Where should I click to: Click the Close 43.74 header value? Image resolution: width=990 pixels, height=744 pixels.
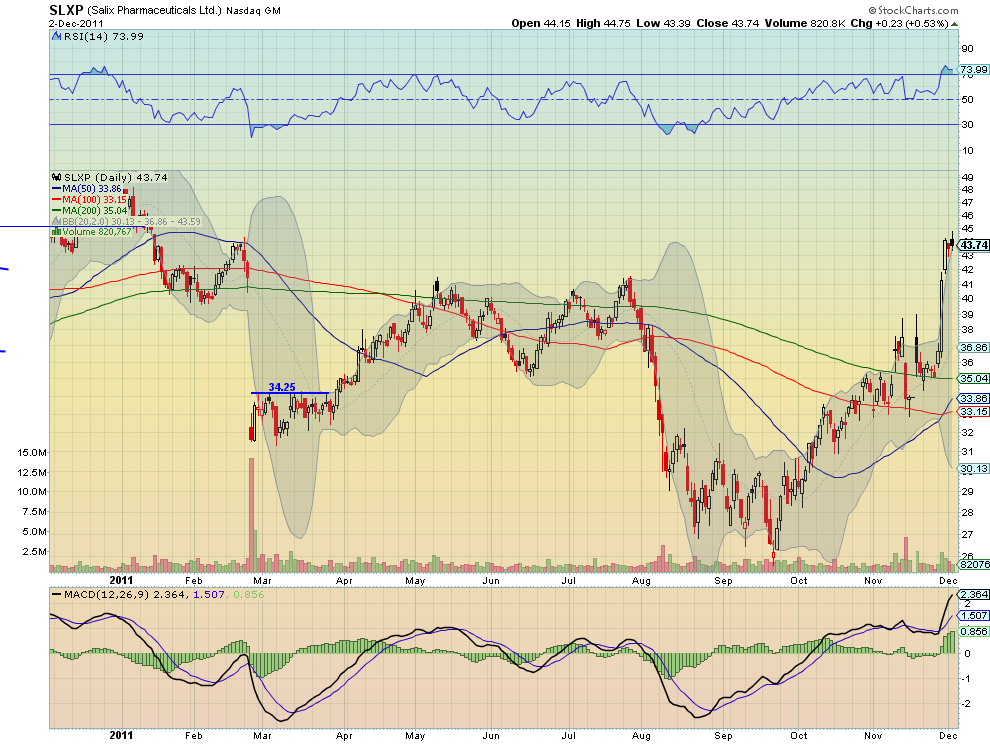coord(727,23)
